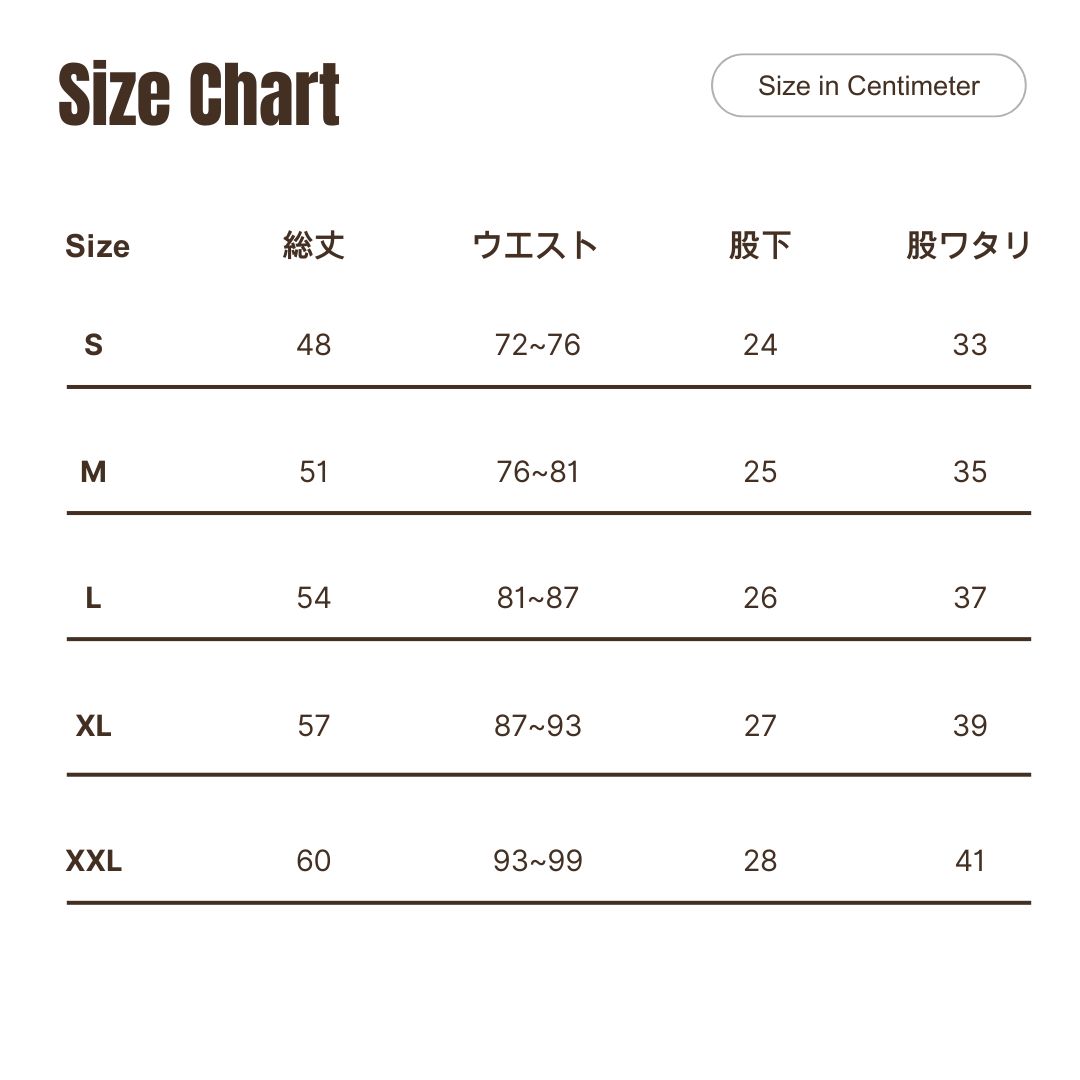
Task: Click waist value 87~93
Action: 537,726
